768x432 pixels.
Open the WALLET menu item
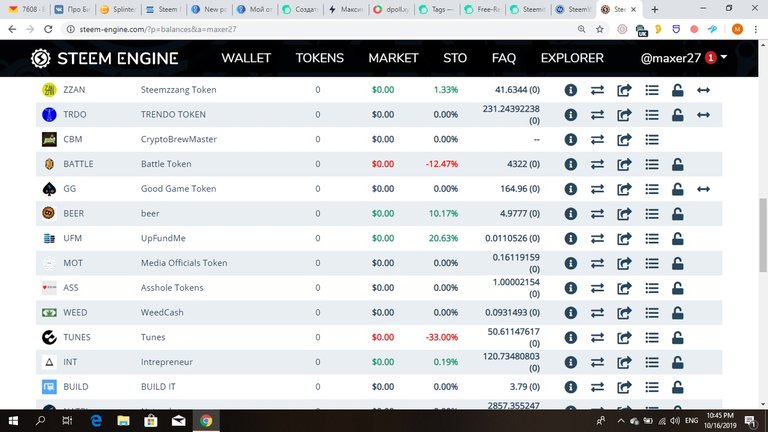(x=246, y=58)
